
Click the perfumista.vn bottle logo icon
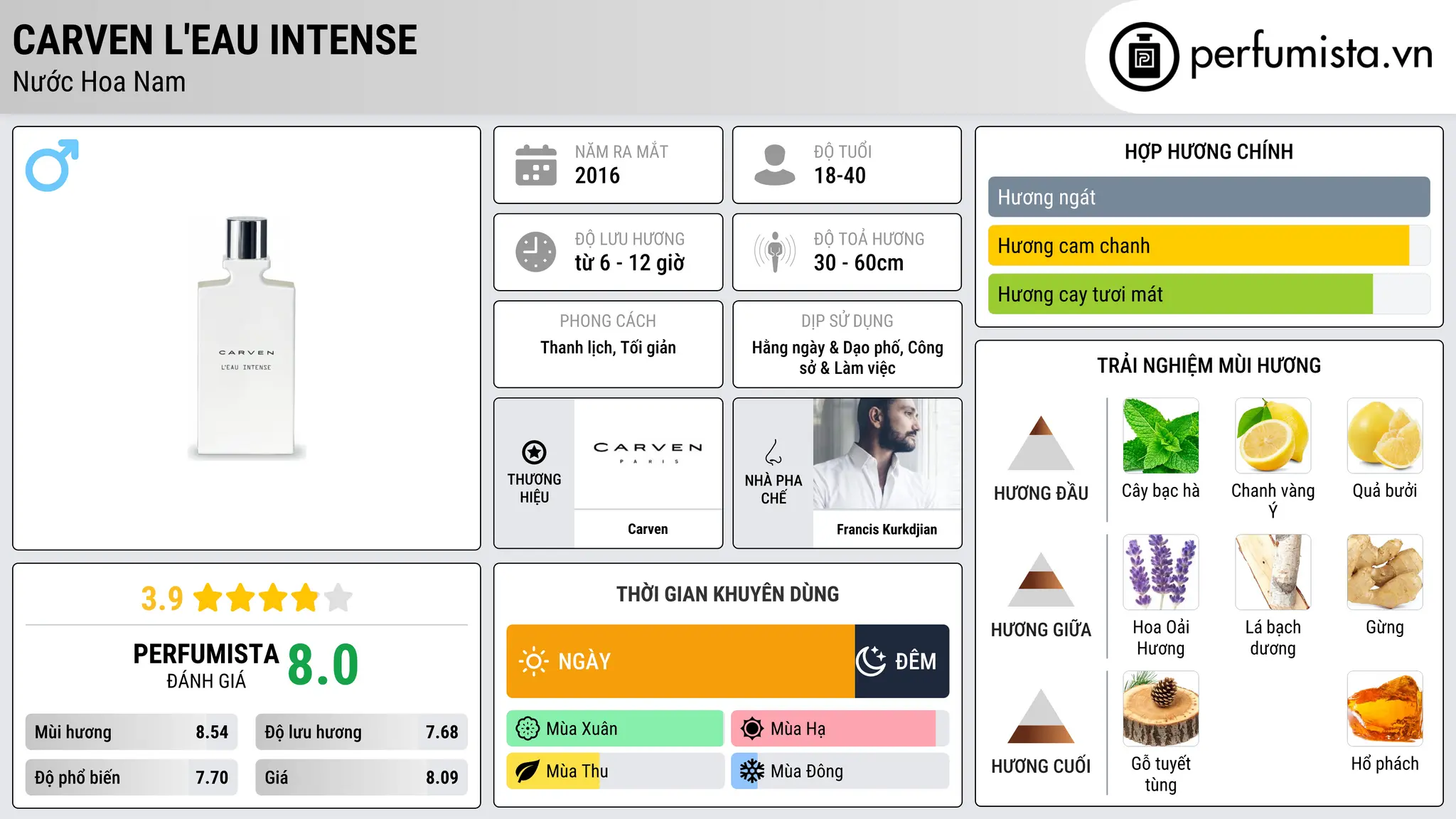(1144, 57)
